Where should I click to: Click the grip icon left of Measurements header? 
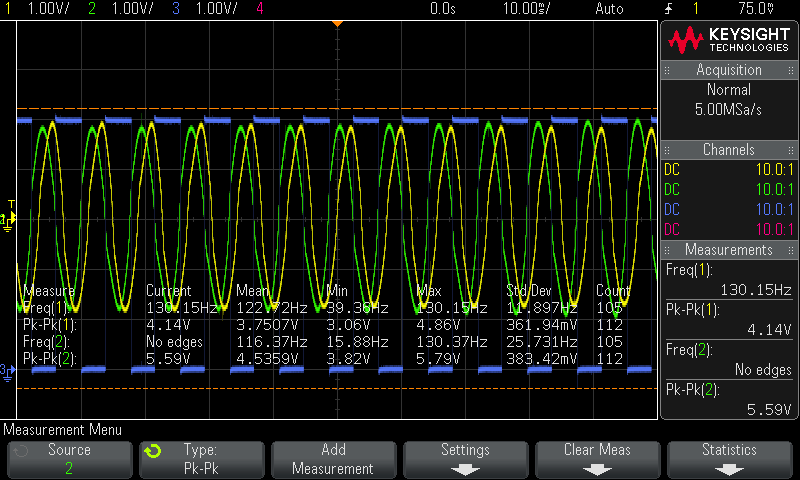pyautogui.click(x=667, y=250)
